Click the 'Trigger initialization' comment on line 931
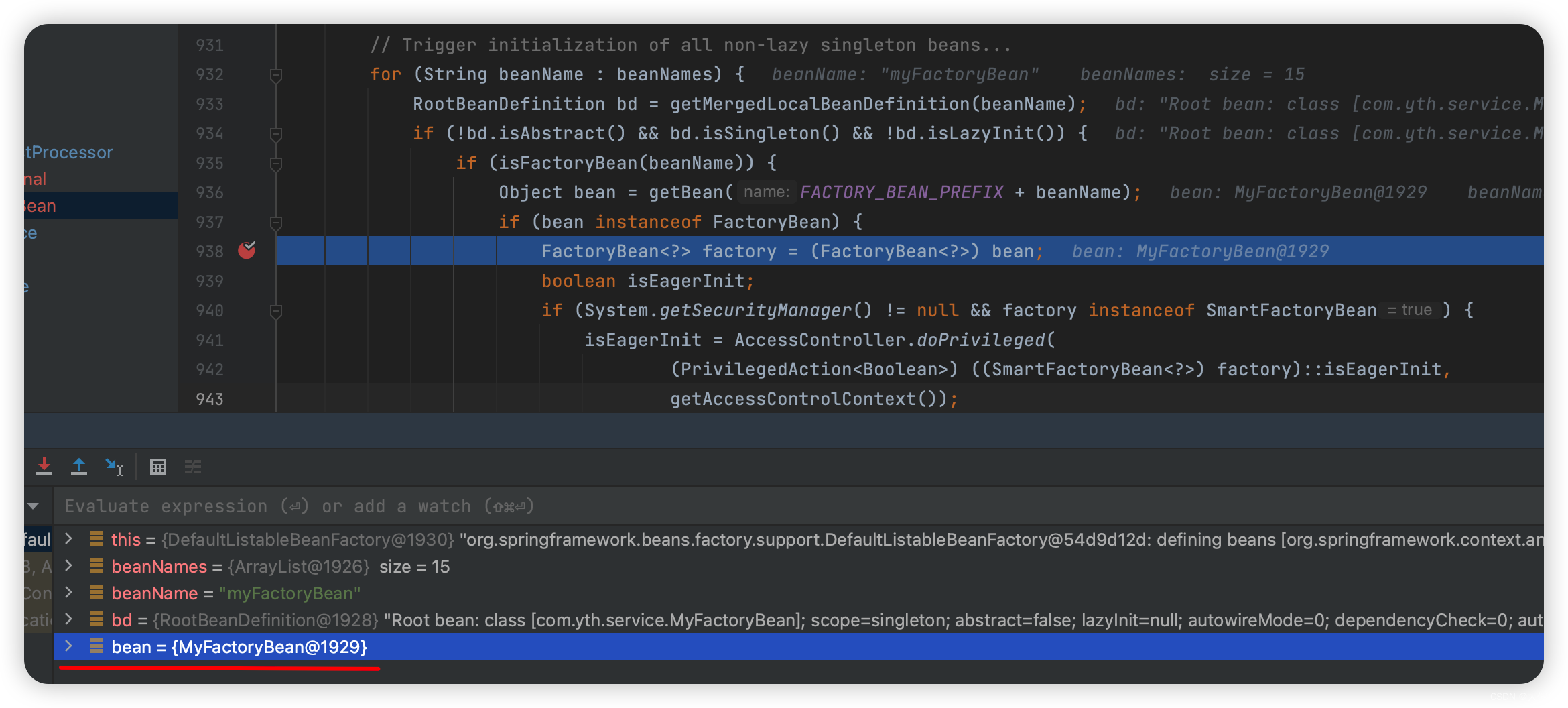 point(691,45)
